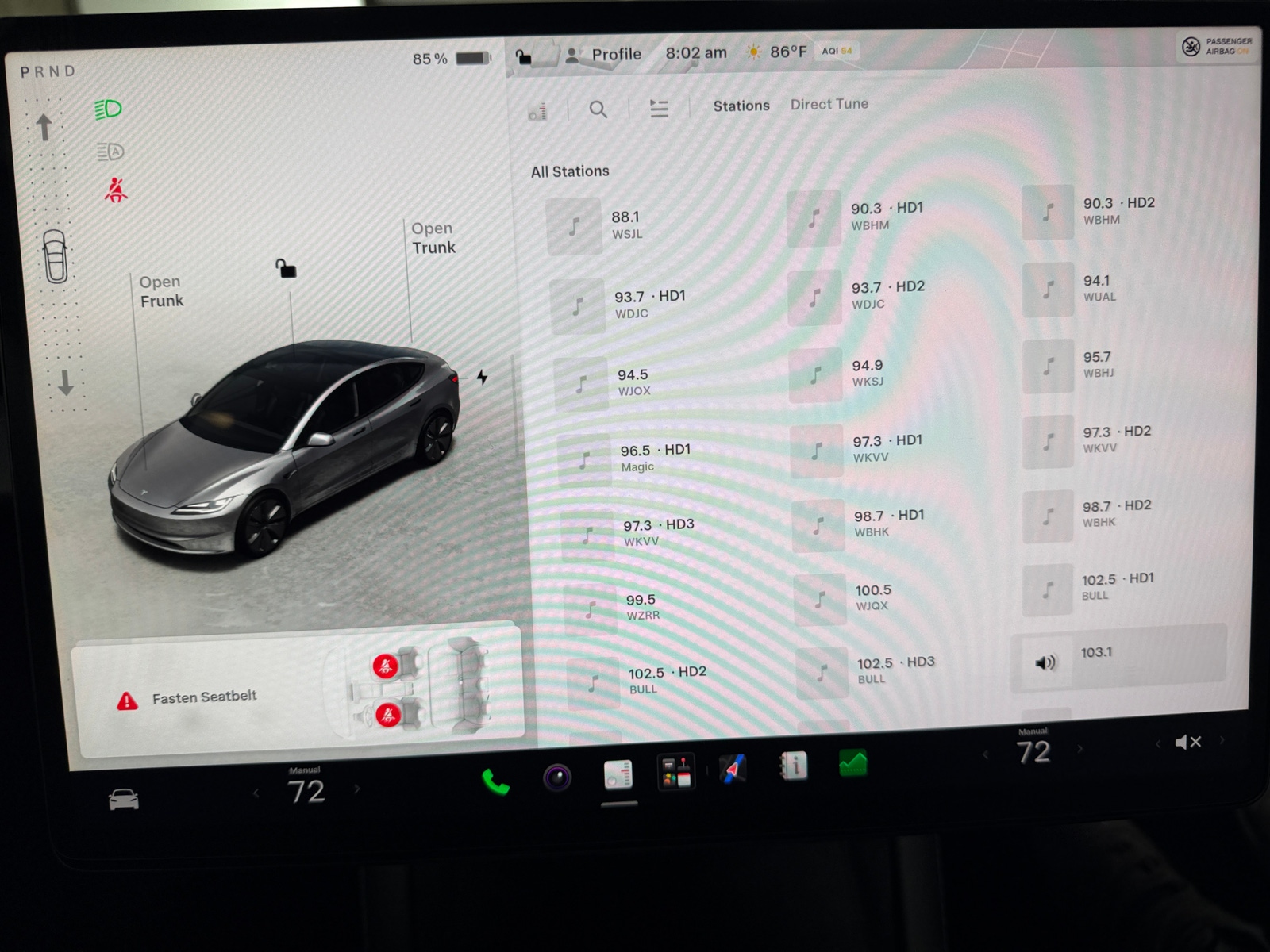This screenshot has width=1270, height=952.
Task: Tap the AQI 54 badge
Action: tap(837, 51)
